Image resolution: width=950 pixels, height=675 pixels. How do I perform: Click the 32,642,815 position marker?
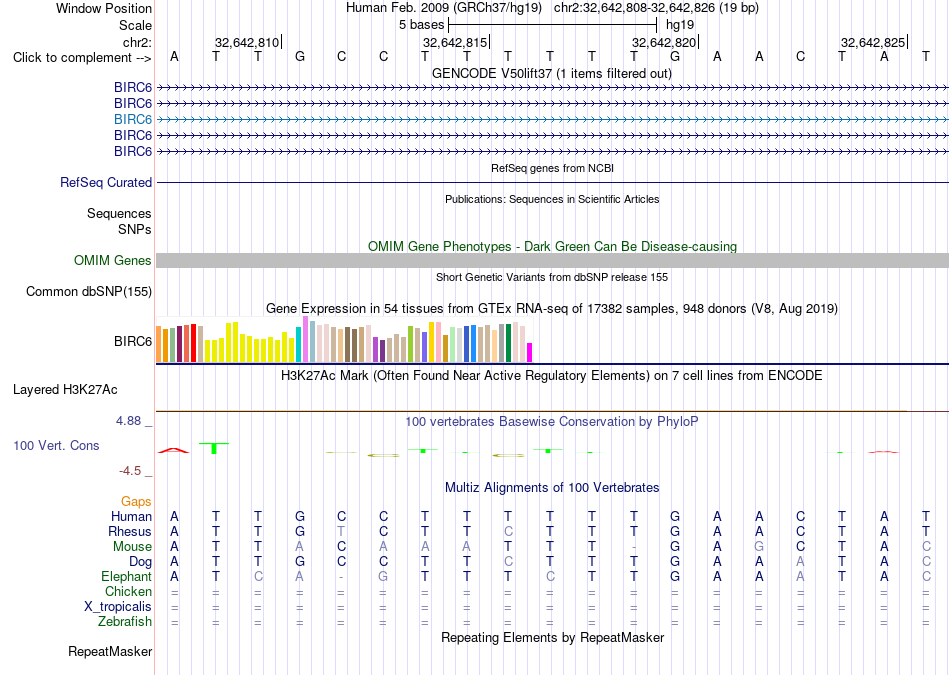click(x=455, y=42)
